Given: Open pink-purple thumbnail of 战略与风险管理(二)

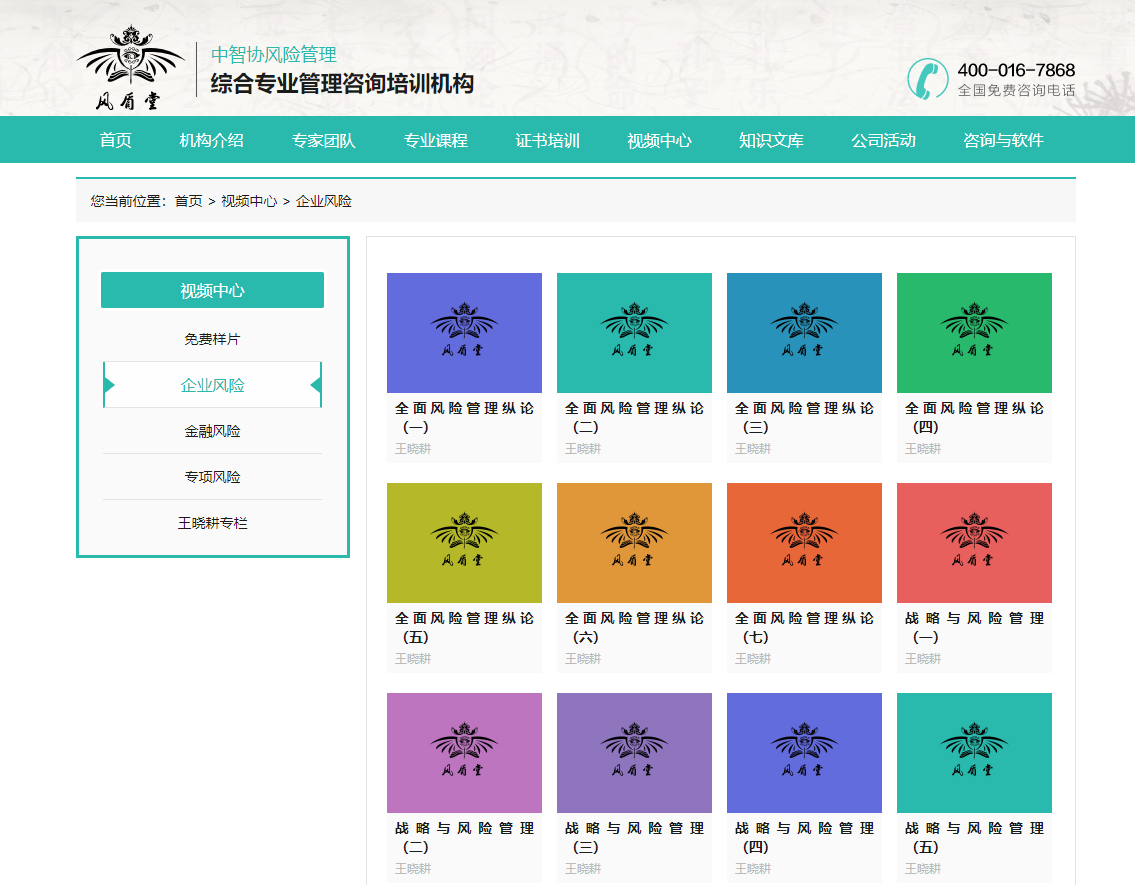Looking at the screenshot, I should coord(464,753).
